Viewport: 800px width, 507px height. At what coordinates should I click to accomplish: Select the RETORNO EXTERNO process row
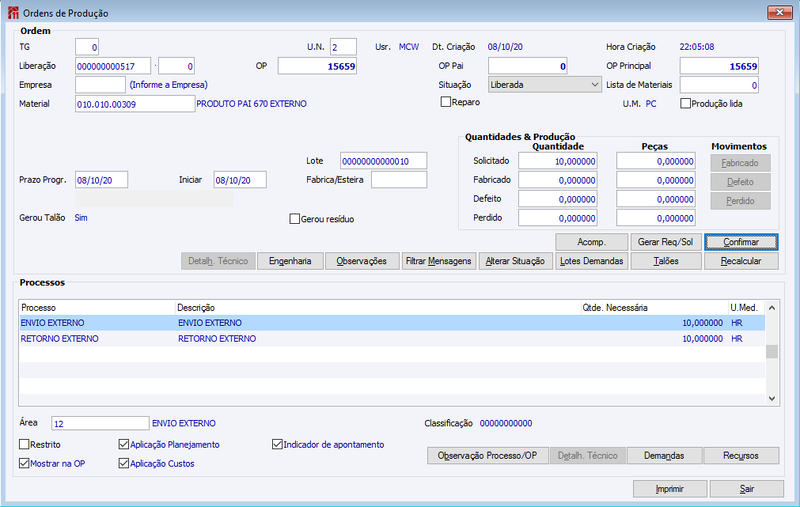(x=392, y=339)
